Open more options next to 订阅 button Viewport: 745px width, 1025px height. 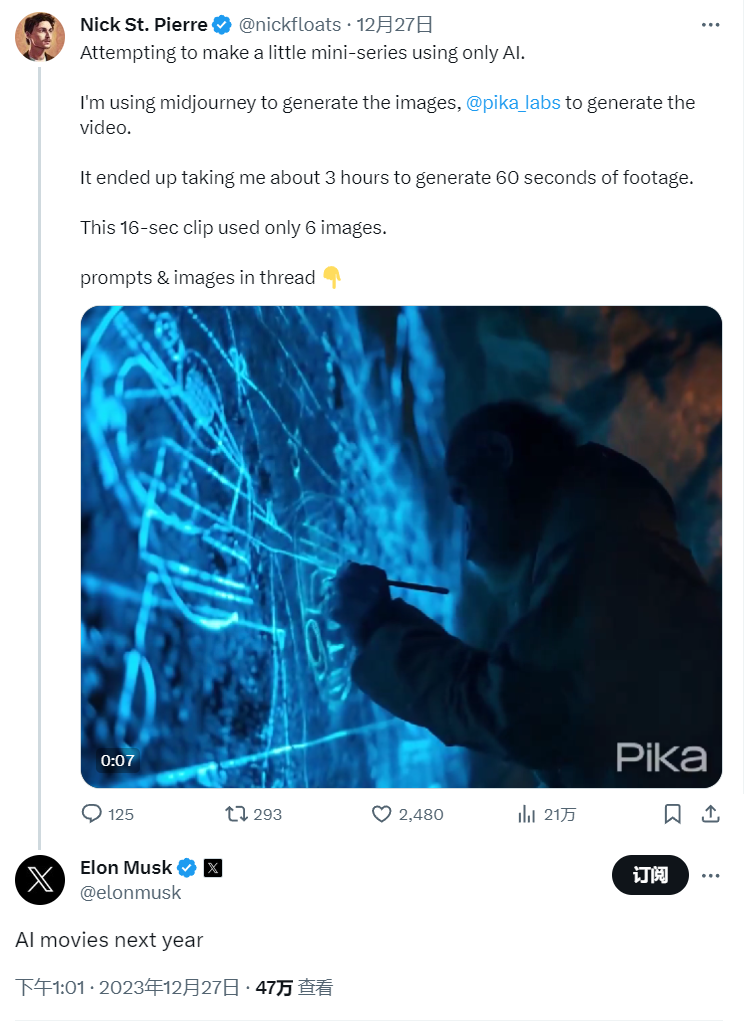[710, 875]
